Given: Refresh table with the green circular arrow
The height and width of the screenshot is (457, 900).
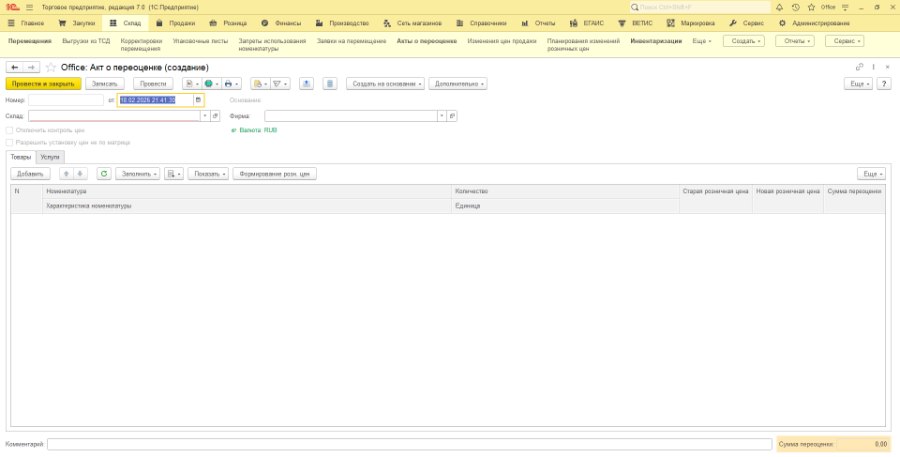Looking at the screenshot, I should pos(103,173).
